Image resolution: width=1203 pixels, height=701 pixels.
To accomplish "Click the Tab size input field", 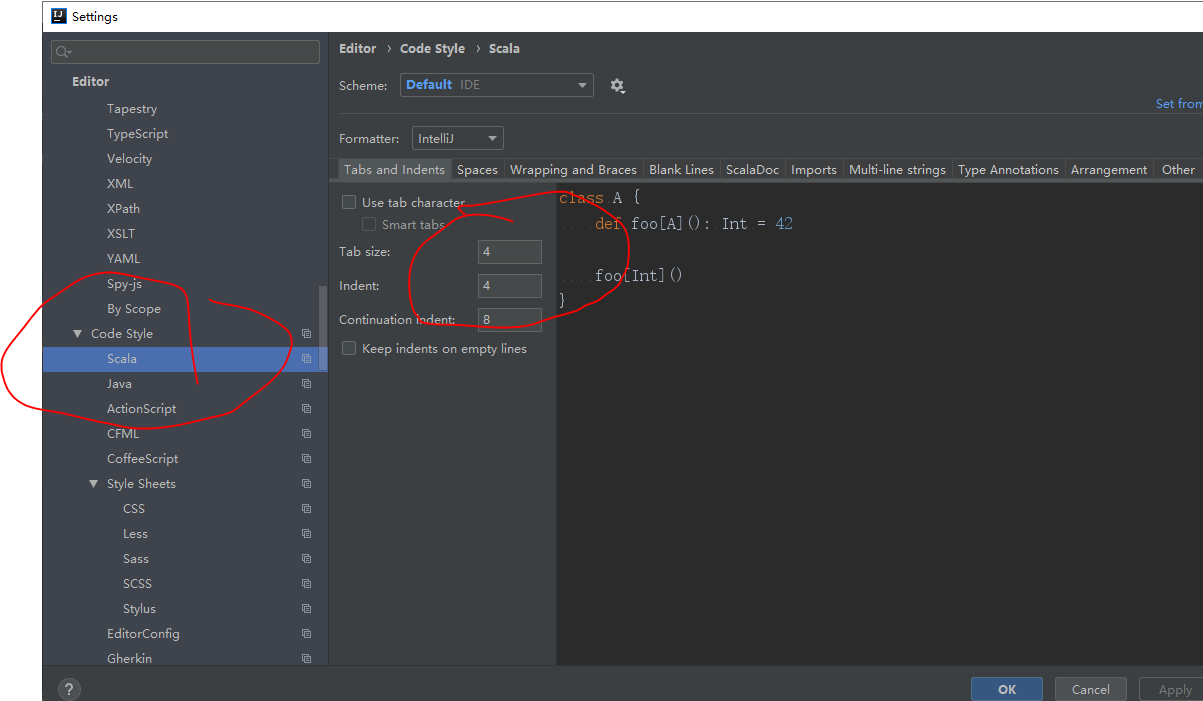I will coord(510,252).
